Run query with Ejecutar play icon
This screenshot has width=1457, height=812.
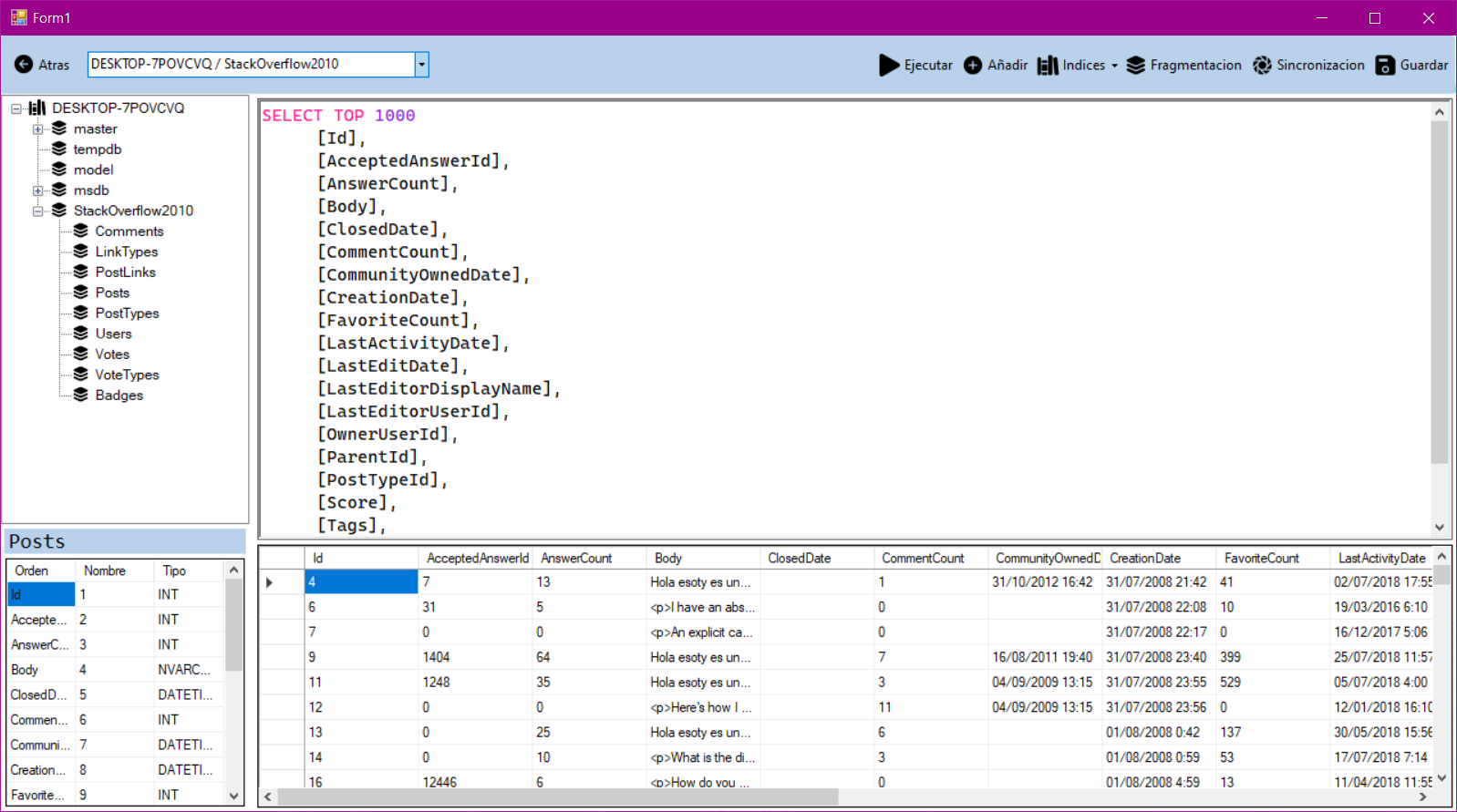[x=889, y=65]
